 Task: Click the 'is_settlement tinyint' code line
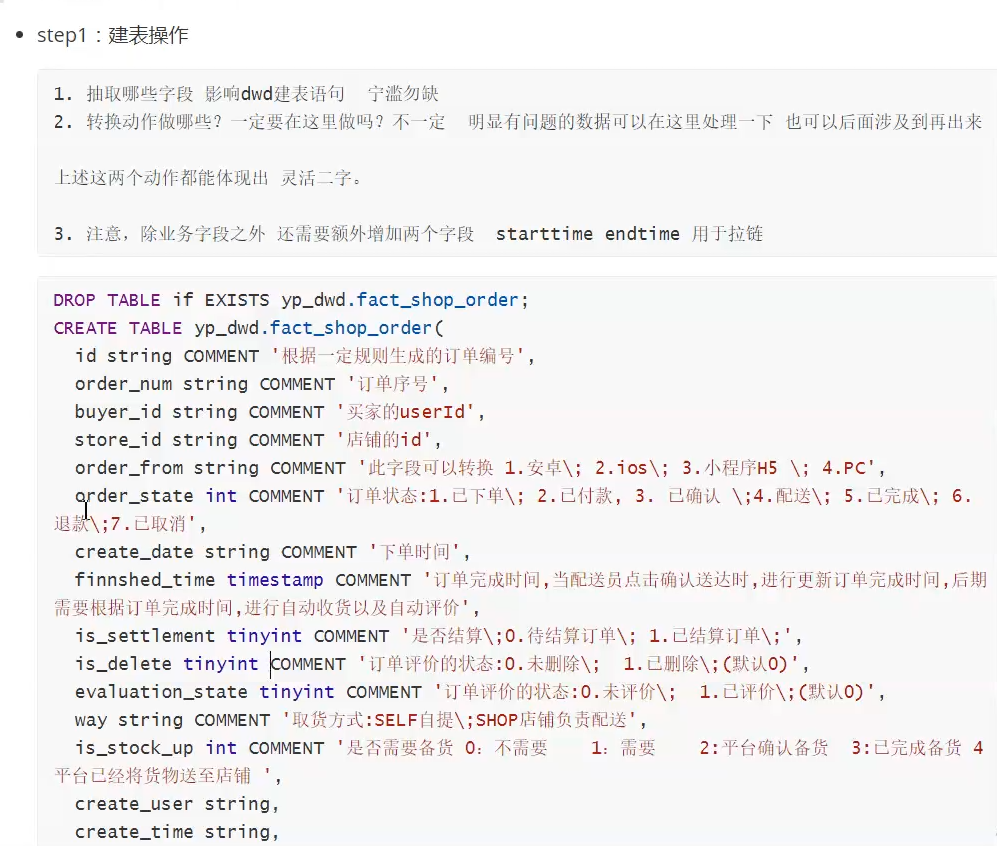[x=438, y=636]
